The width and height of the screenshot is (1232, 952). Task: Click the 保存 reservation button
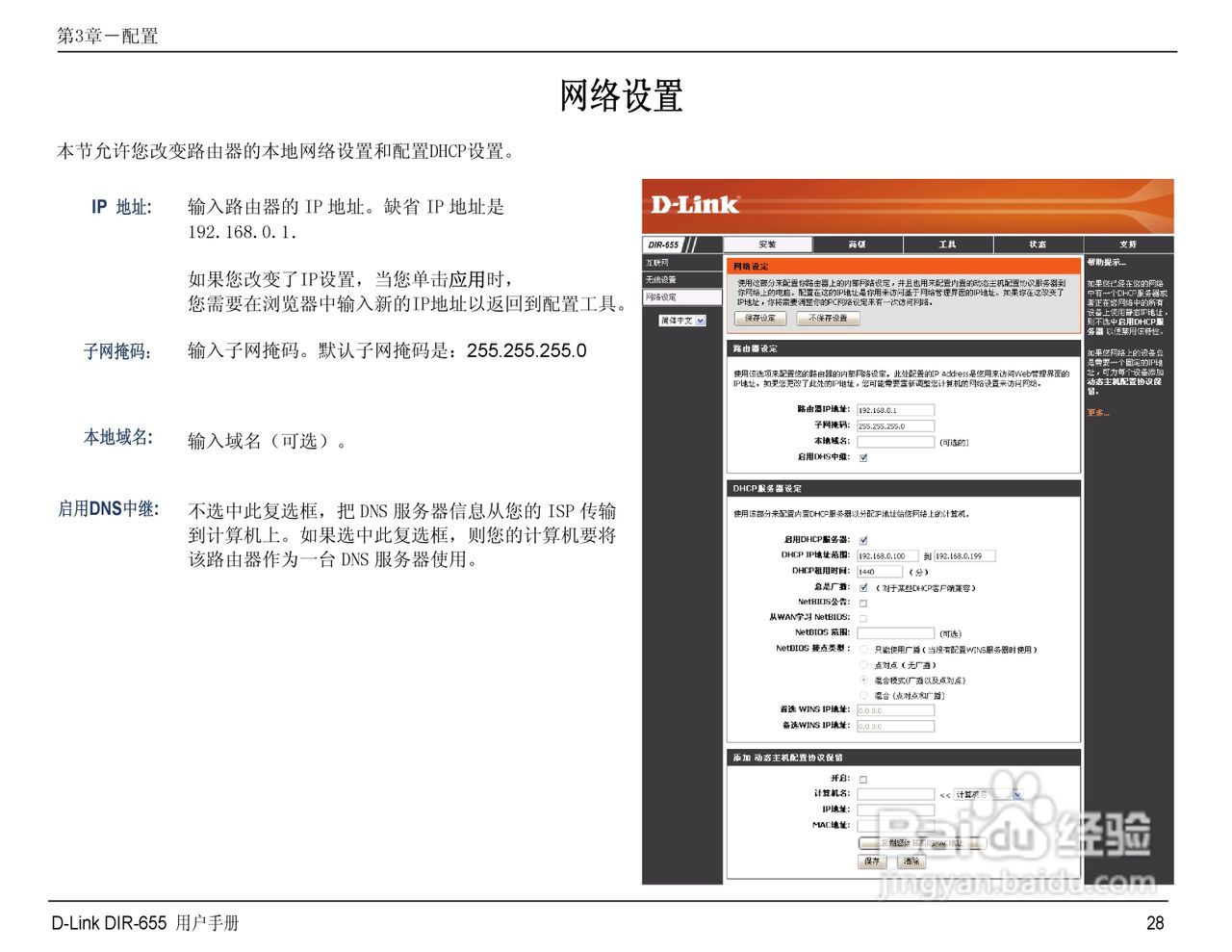(872, 862)
